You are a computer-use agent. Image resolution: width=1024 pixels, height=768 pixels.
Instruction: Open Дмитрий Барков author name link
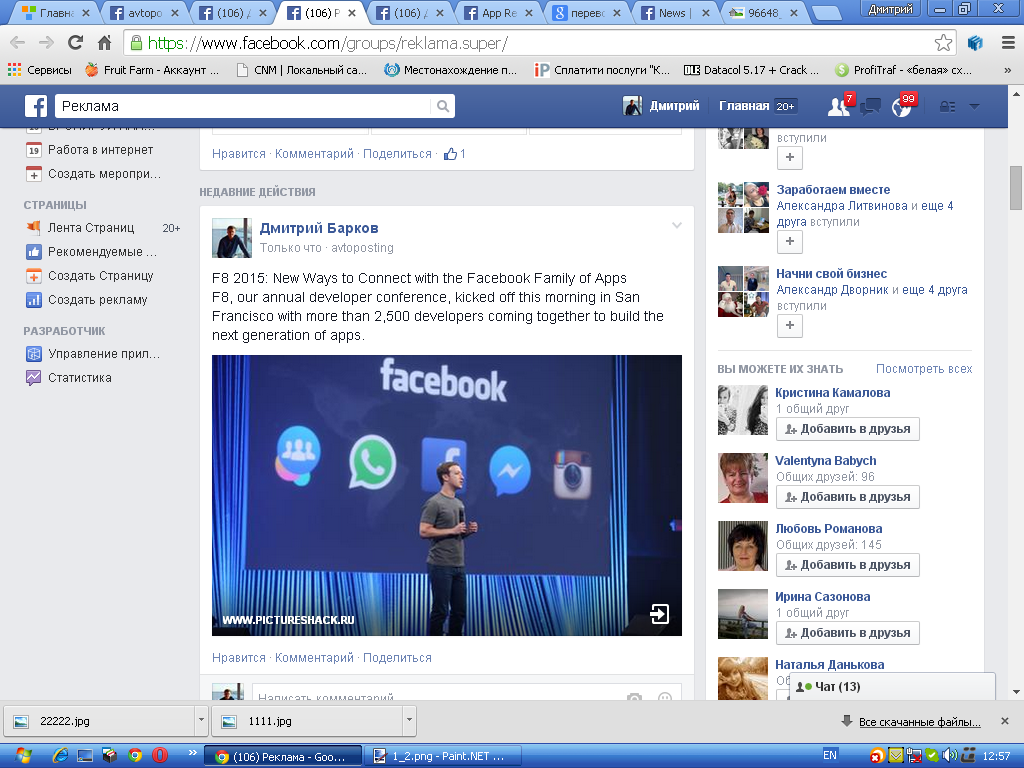pos(319,228)
